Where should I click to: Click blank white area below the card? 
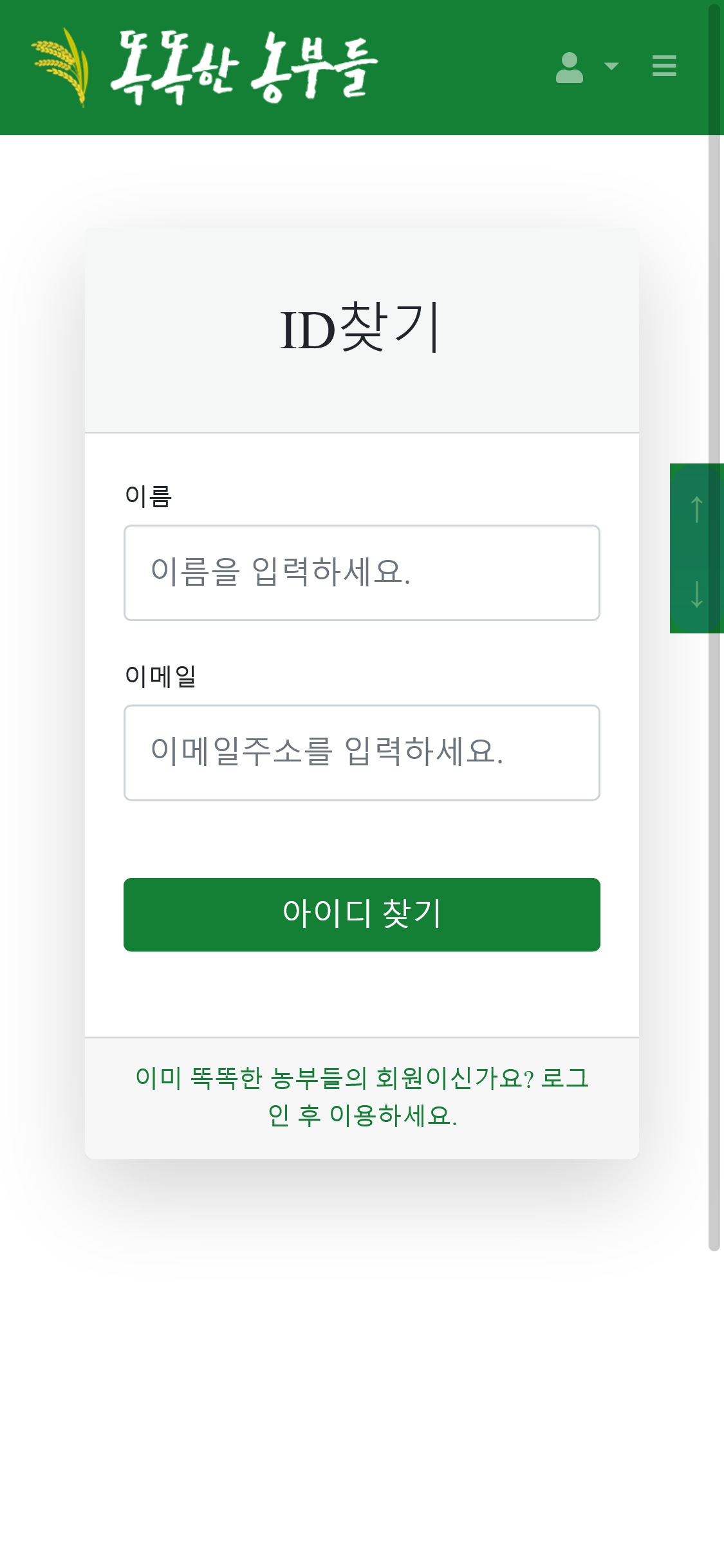click(360, 1384)
